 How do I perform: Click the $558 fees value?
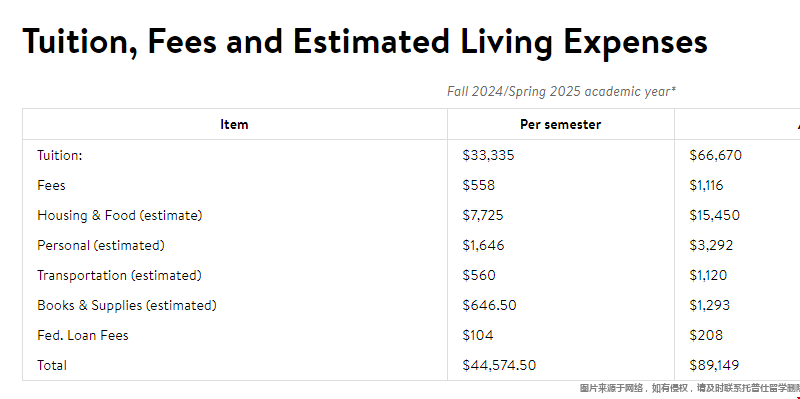[x=479, y=185]
